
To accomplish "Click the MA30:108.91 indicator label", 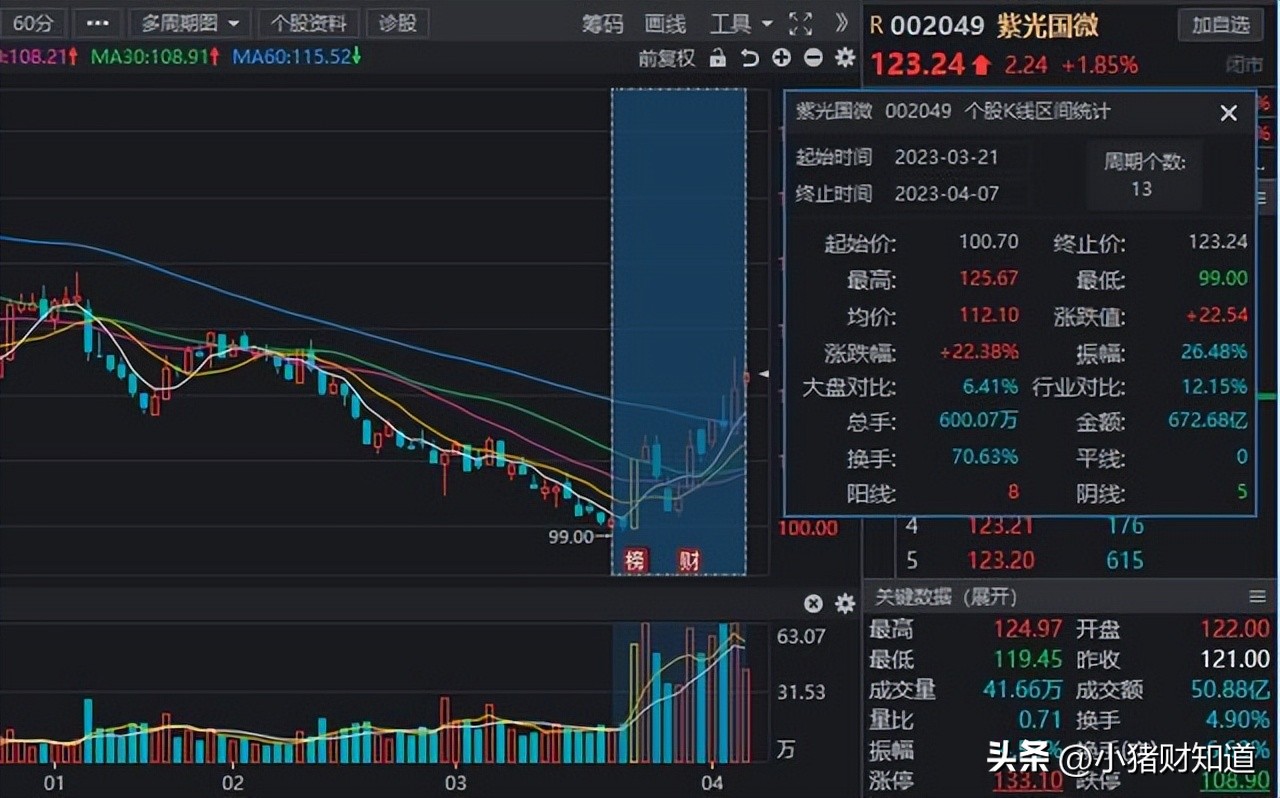I will [155, 57].
